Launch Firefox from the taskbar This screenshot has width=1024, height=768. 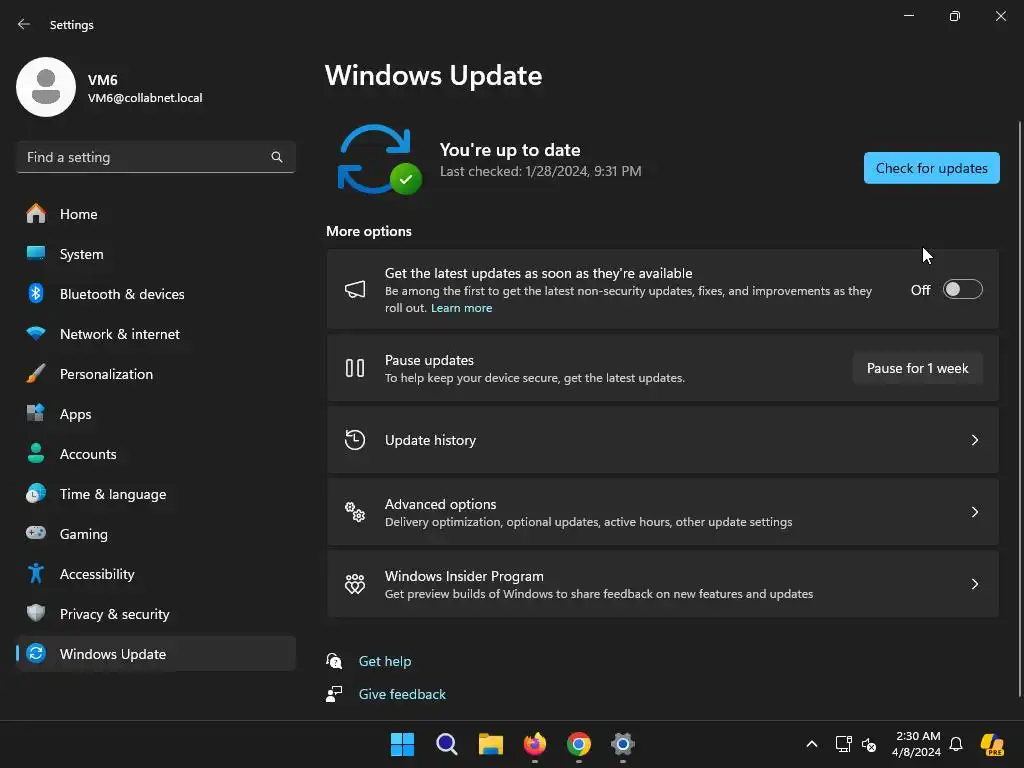pyautogui.click(x=535, y=744)
